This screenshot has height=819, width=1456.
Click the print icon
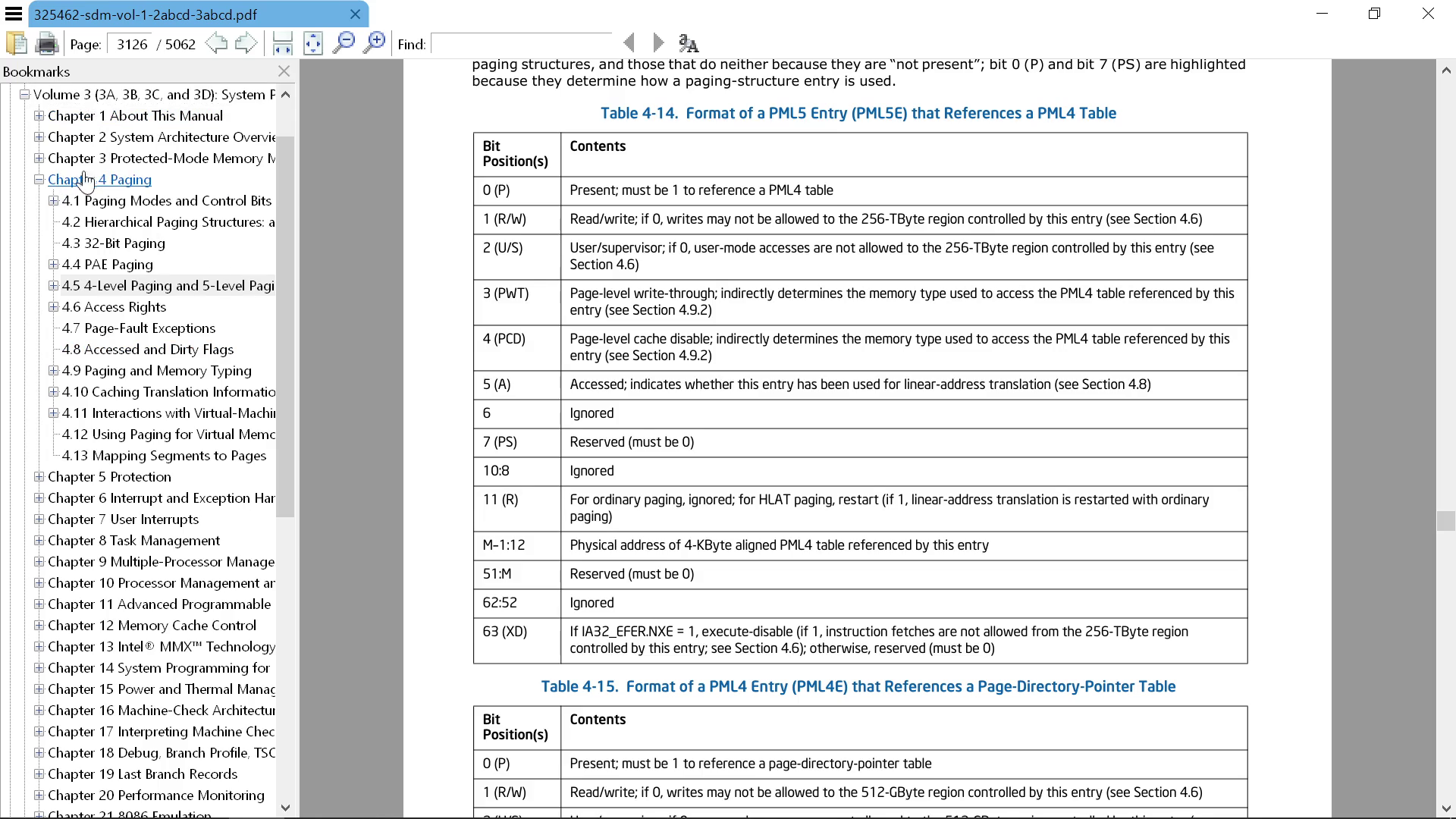tap(47, 43)
